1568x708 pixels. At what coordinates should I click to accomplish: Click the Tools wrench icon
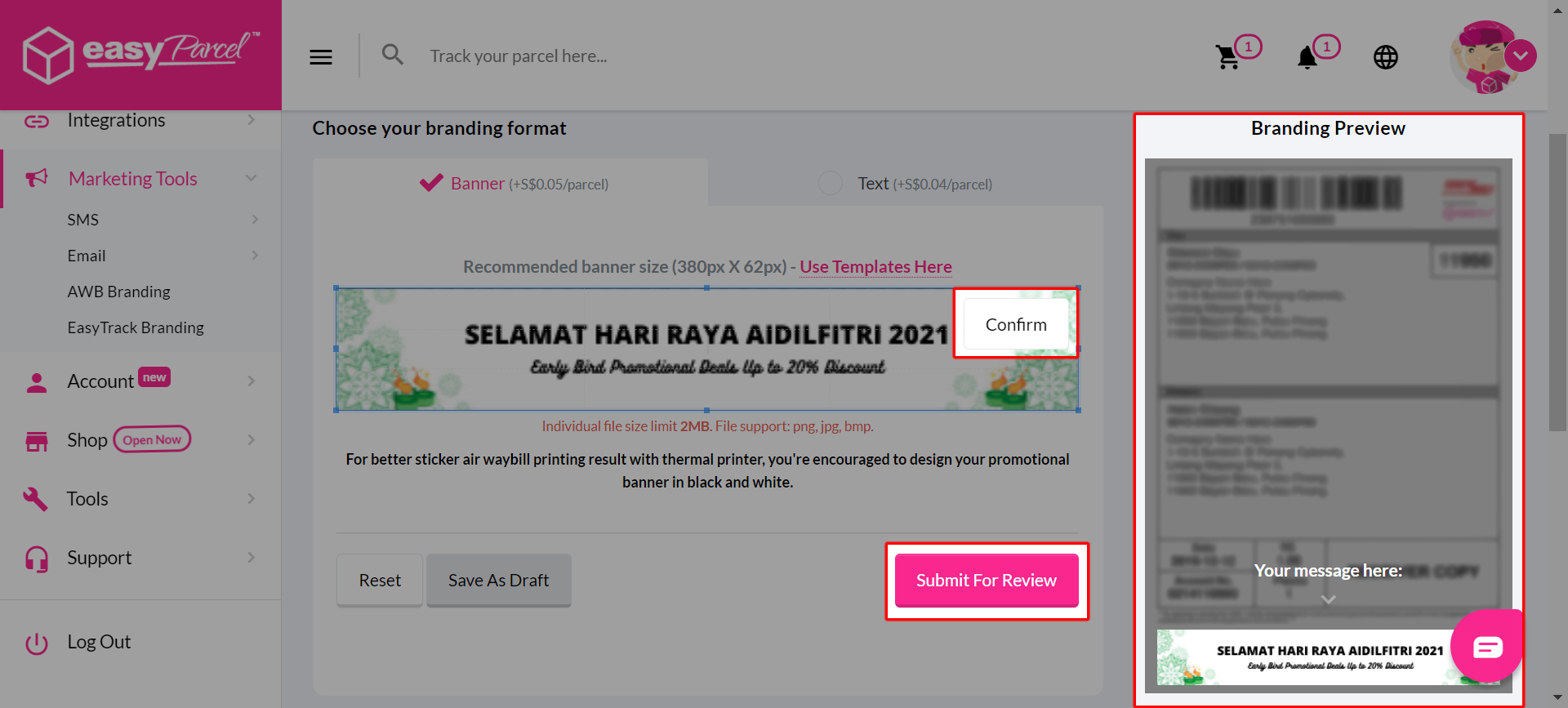[36, 498]
